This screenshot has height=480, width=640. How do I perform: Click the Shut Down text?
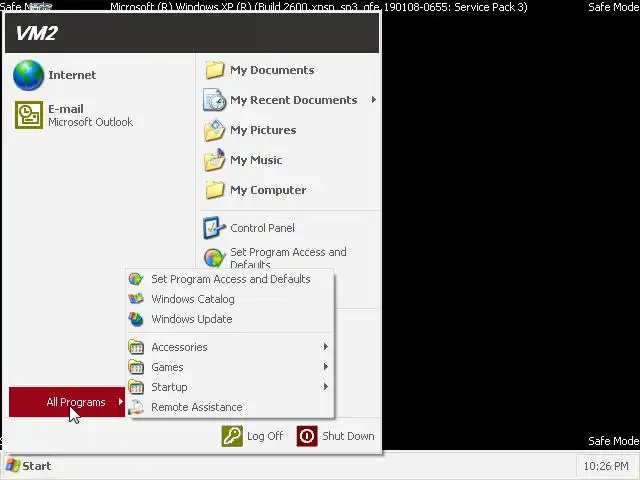pyautogui.click(x=348, y=436)
